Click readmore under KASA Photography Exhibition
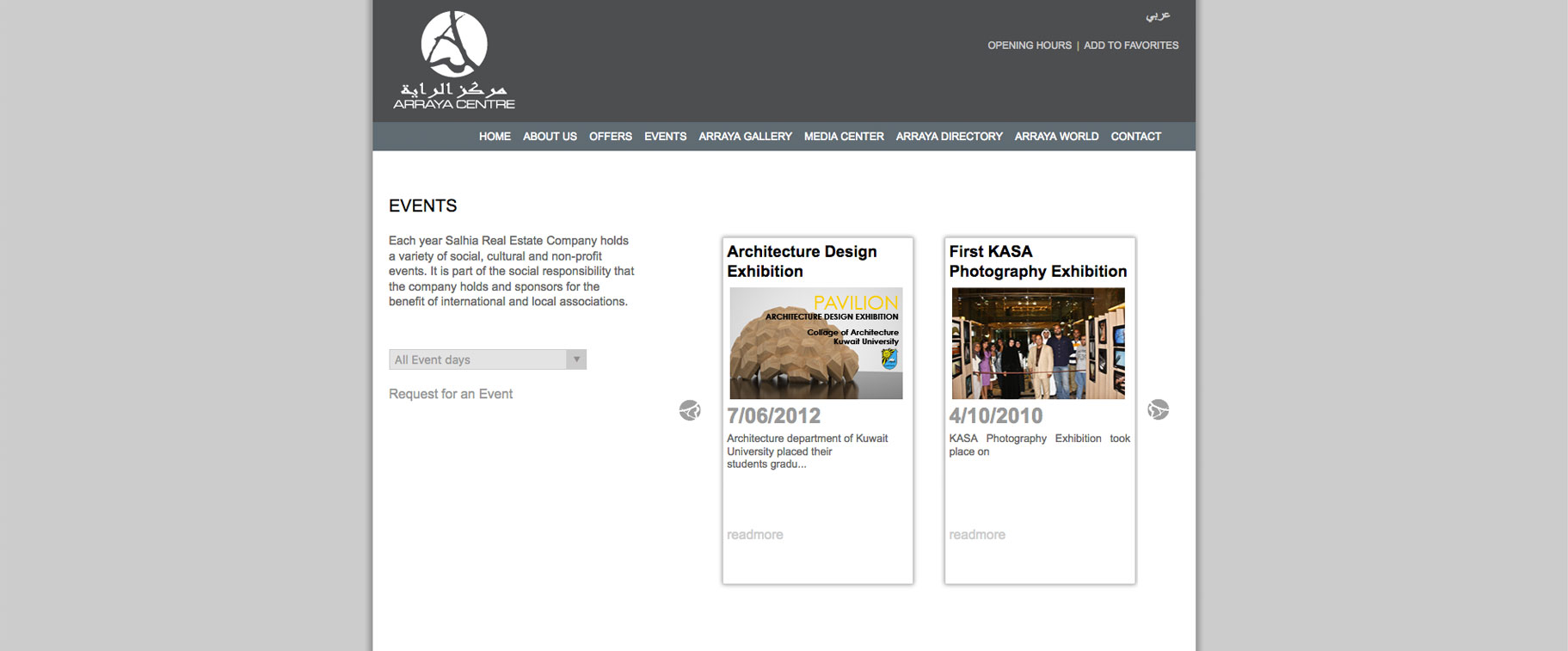Image resolution: width=1568 pixels, height=651 pixels. (x=977, y=535)
